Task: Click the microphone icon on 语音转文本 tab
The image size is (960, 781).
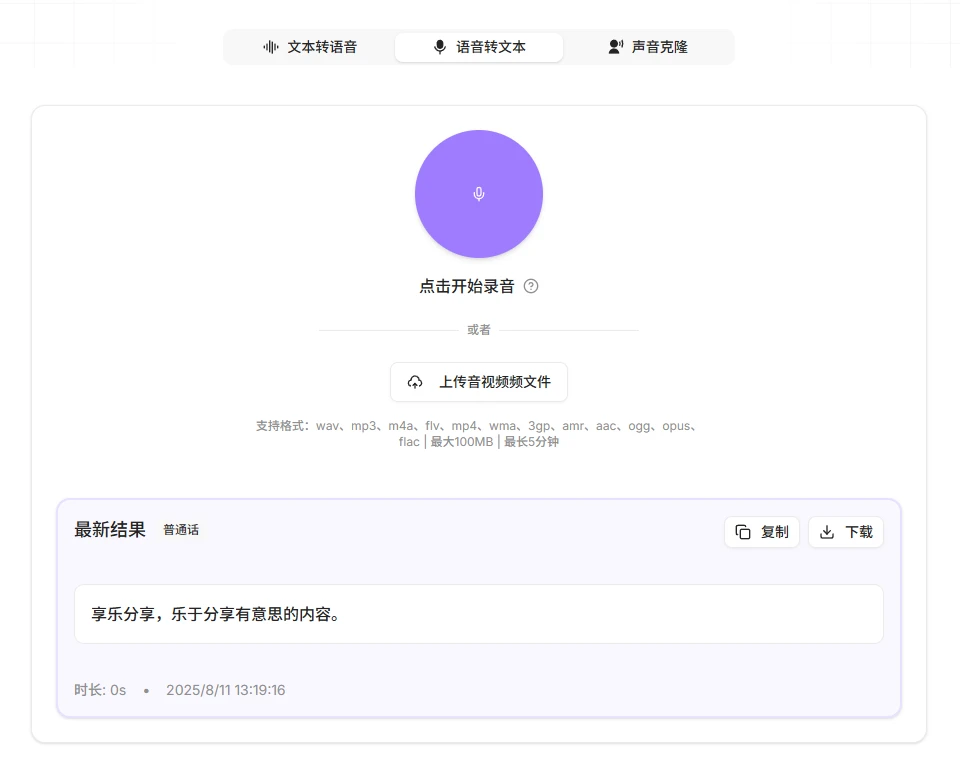Action: tap(440, 47)
